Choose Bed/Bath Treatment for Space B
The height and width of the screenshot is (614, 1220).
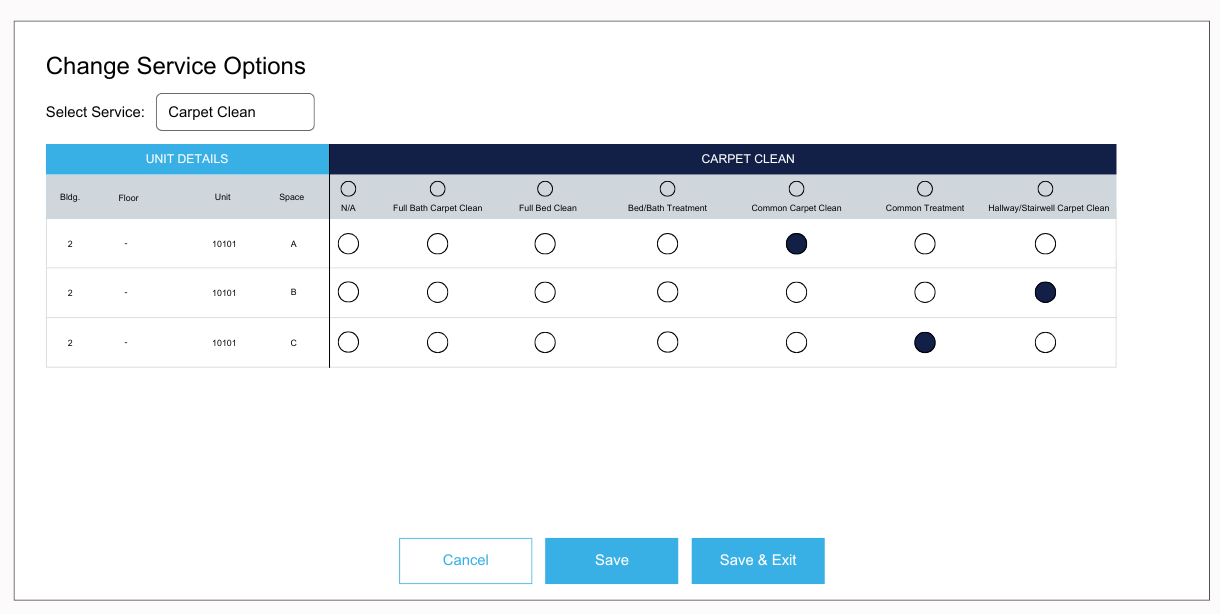667,292
